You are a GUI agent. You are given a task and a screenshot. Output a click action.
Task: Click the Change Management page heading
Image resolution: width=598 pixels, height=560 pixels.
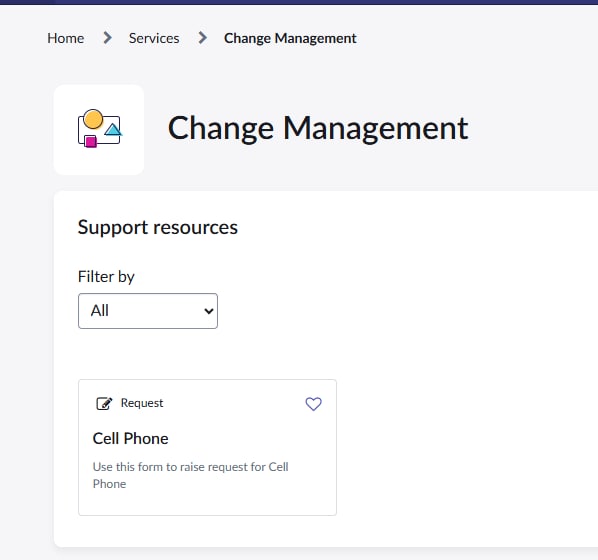(318, 129)
